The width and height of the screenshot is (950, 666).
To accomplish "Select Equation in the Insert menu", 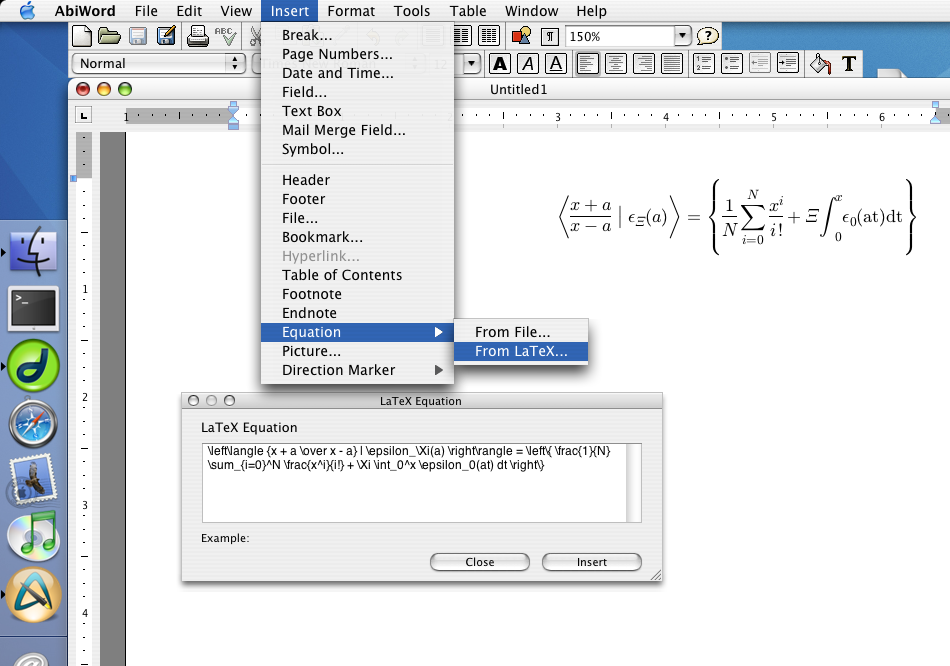I will click(357, 332).
